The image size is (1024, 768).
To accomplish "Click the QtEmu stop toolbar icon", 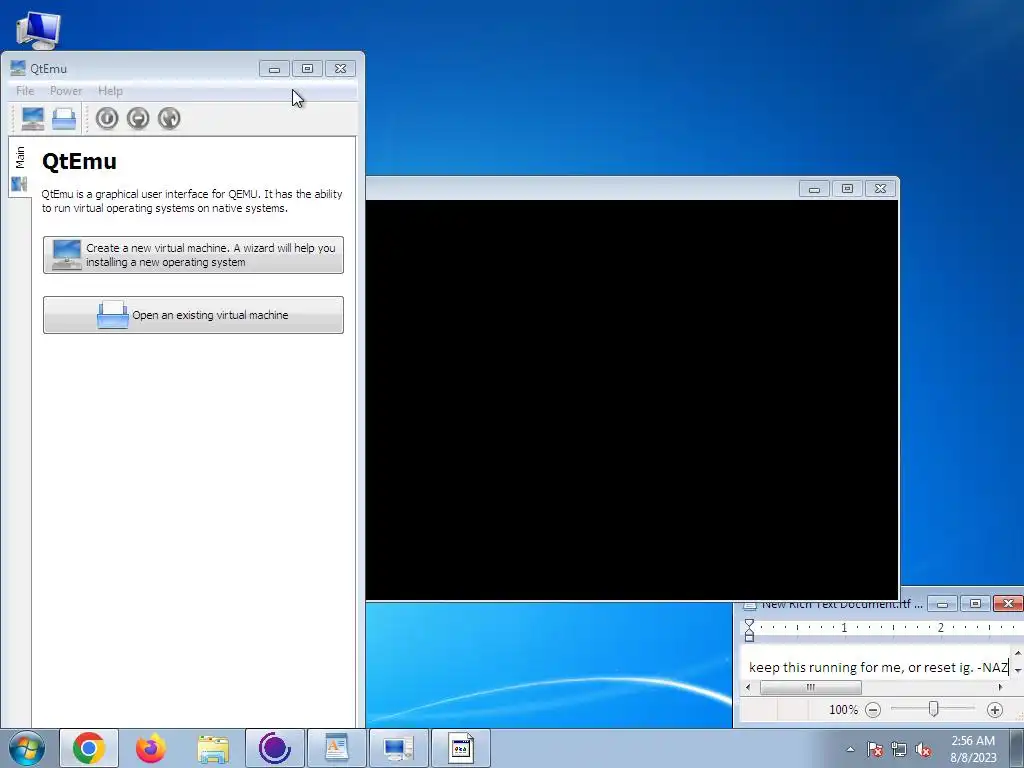I will (138, 118).
